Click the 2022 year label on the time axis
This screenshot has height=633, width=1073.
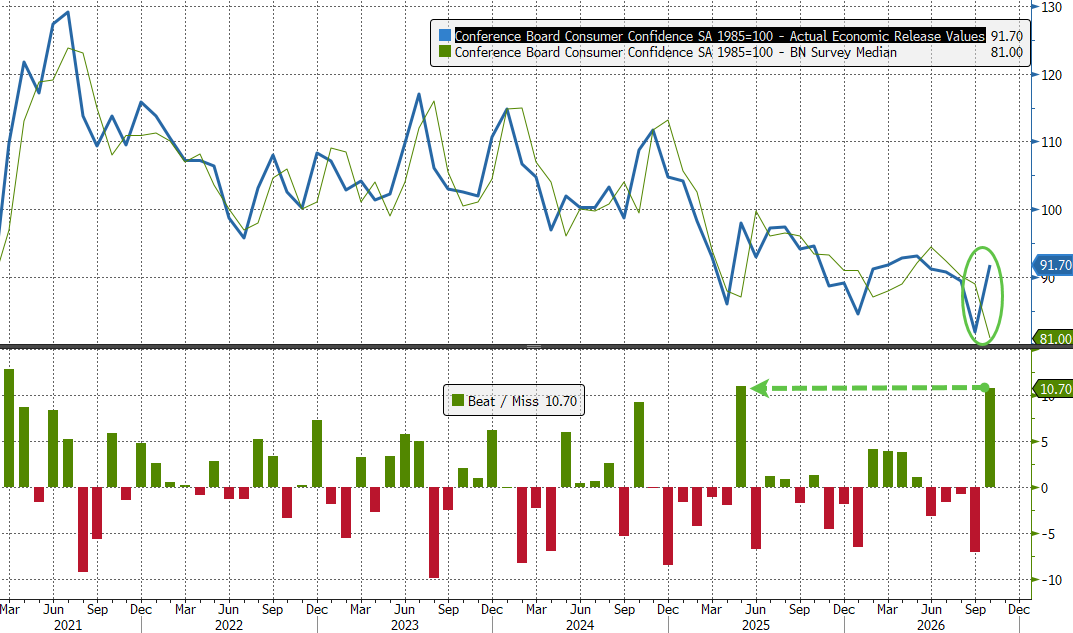coord(229,625)
